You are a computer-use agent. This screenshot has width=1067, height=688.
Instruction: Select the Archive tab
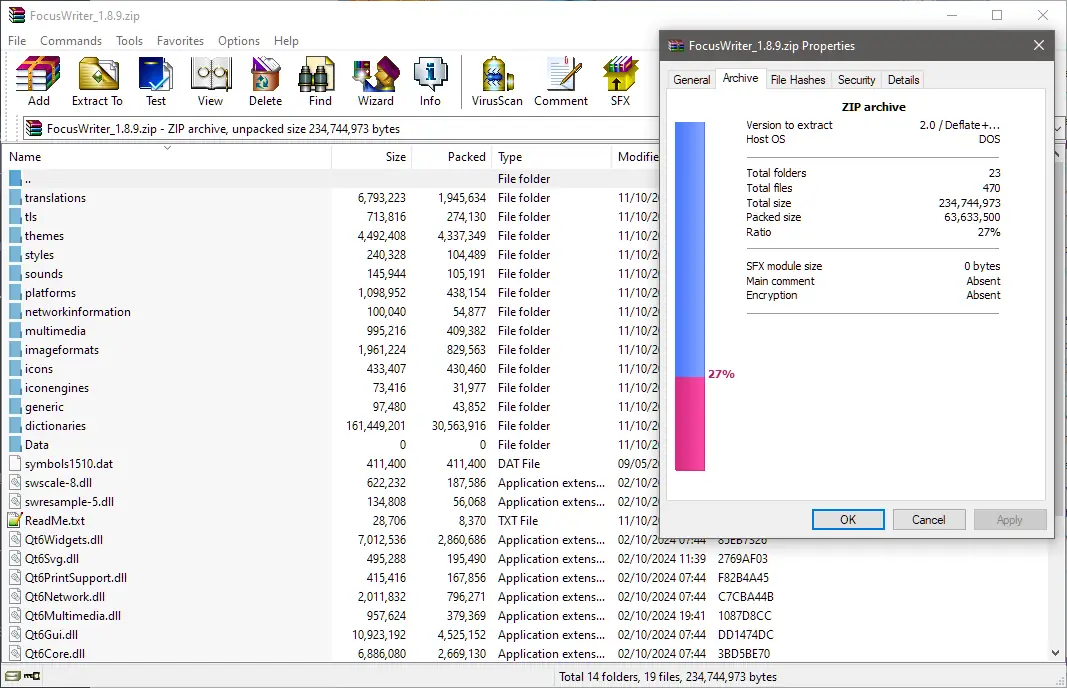pyautogui.click(x=740, y=78)
